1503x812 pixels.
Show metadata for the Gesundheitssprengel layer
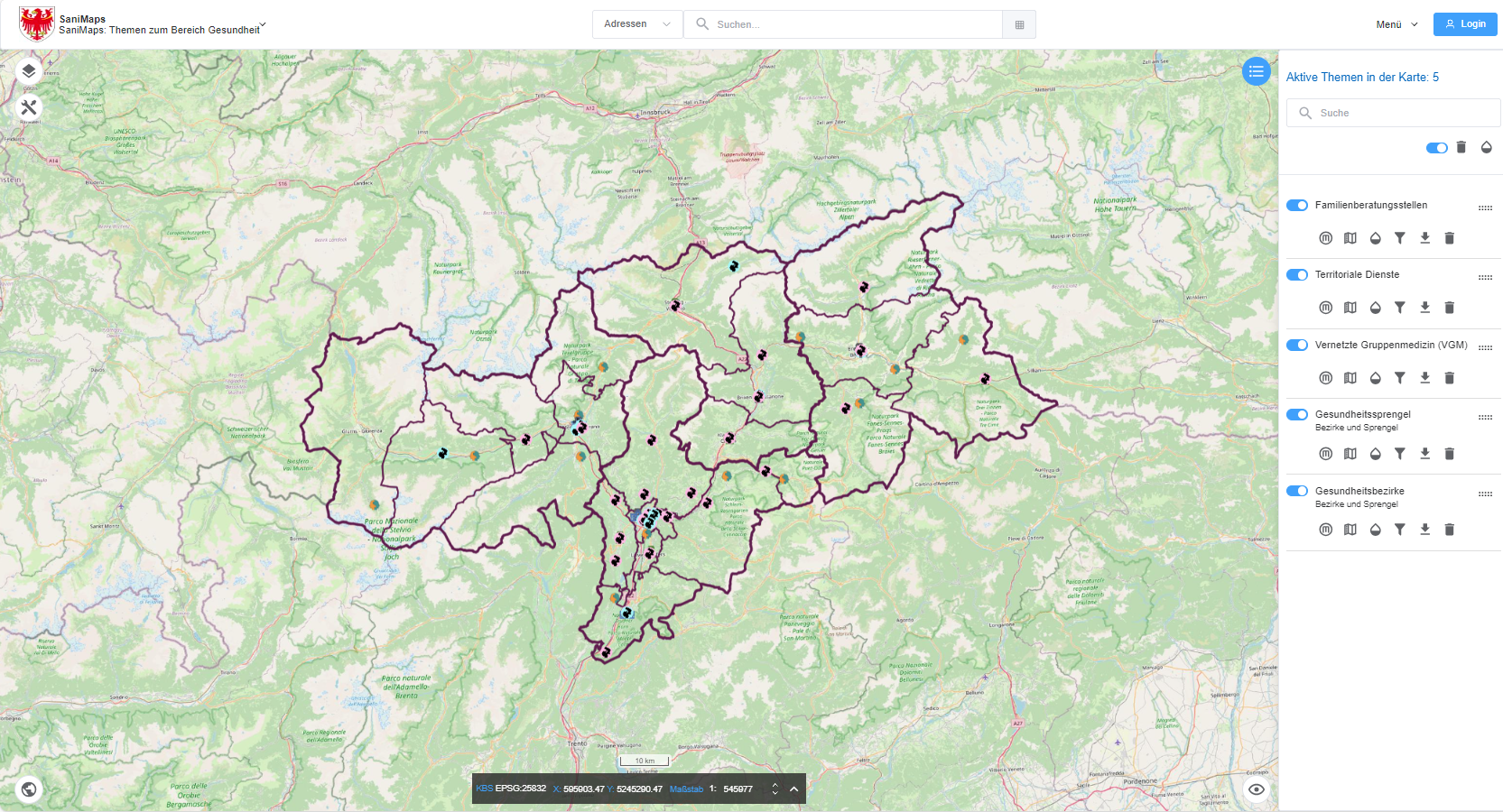pos(1325,454)
